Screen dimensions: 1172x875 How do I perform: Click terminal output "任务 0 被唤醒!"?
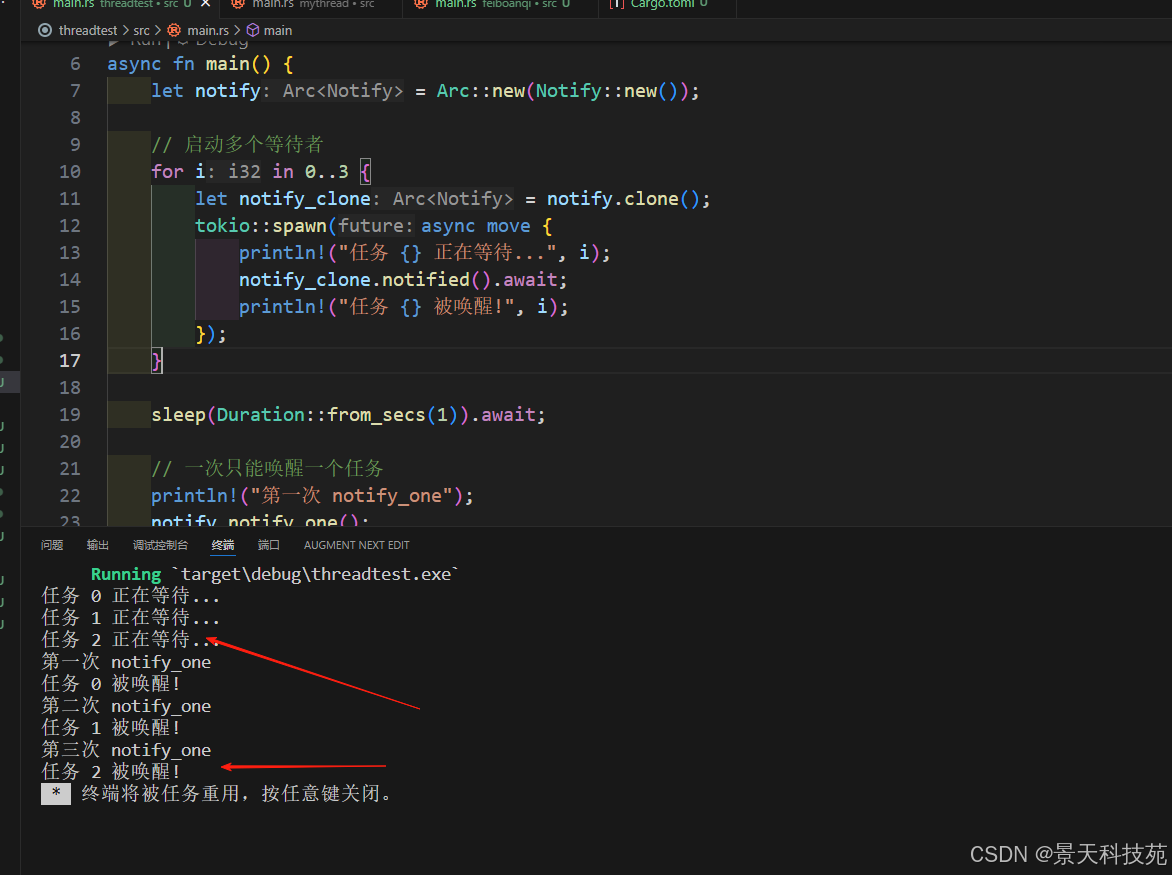coord(111,684)
